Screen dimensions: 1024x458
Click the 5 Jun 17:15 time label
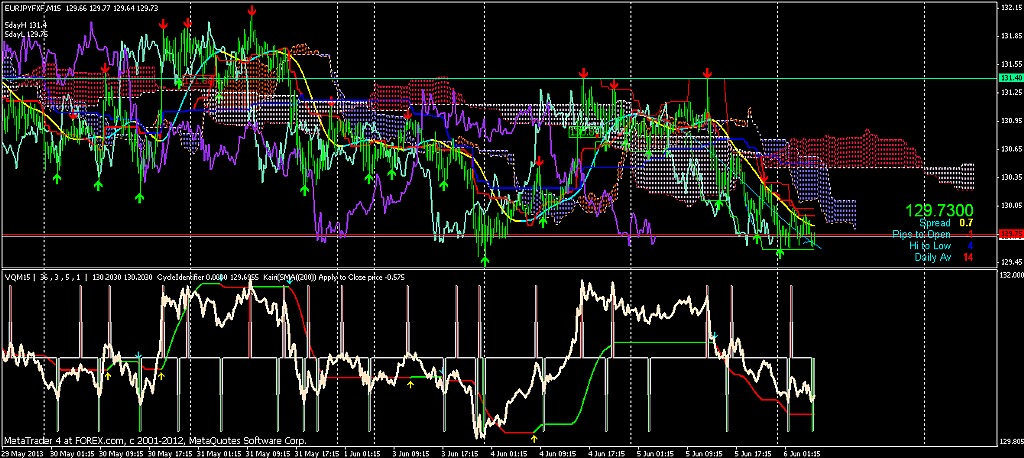(754, 453)
